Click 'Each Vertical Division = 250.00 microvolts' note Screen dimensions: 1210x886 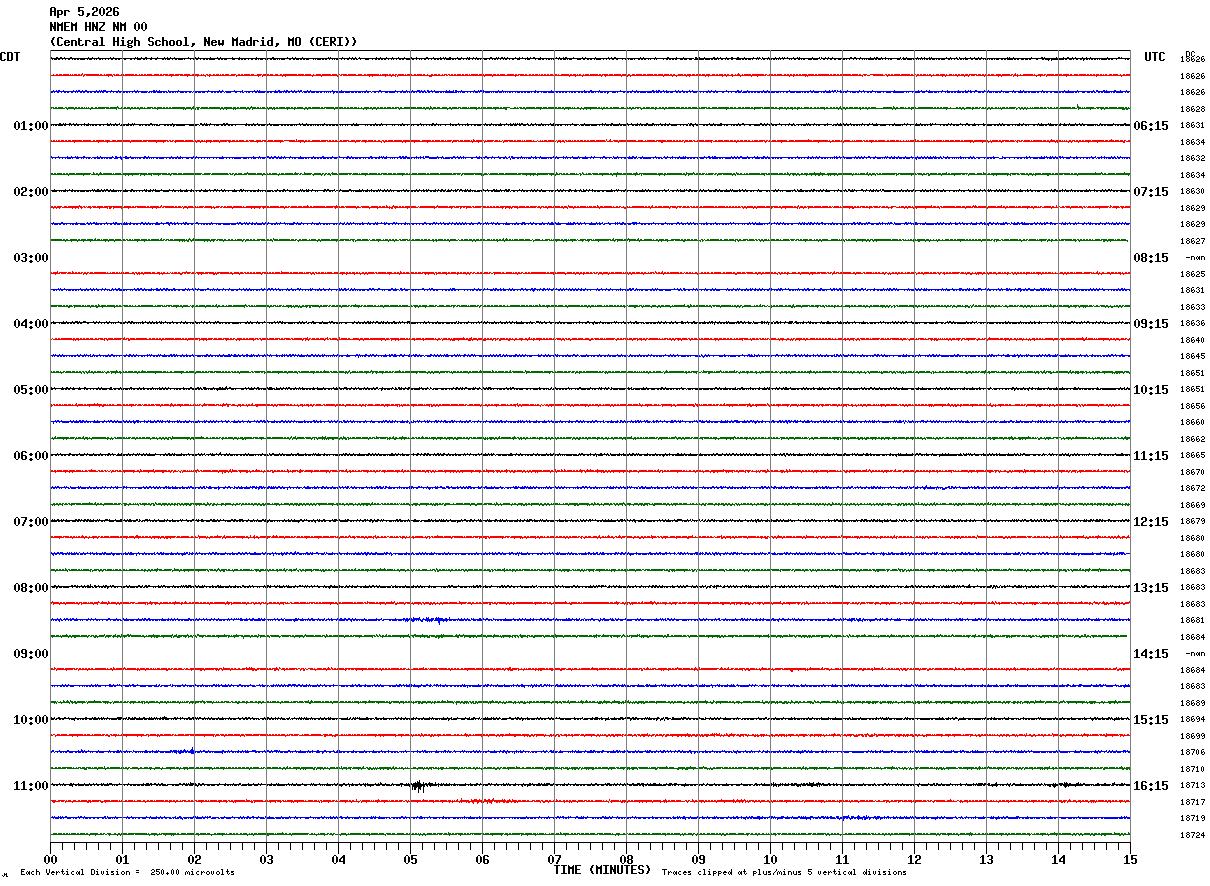coord(127,872)
